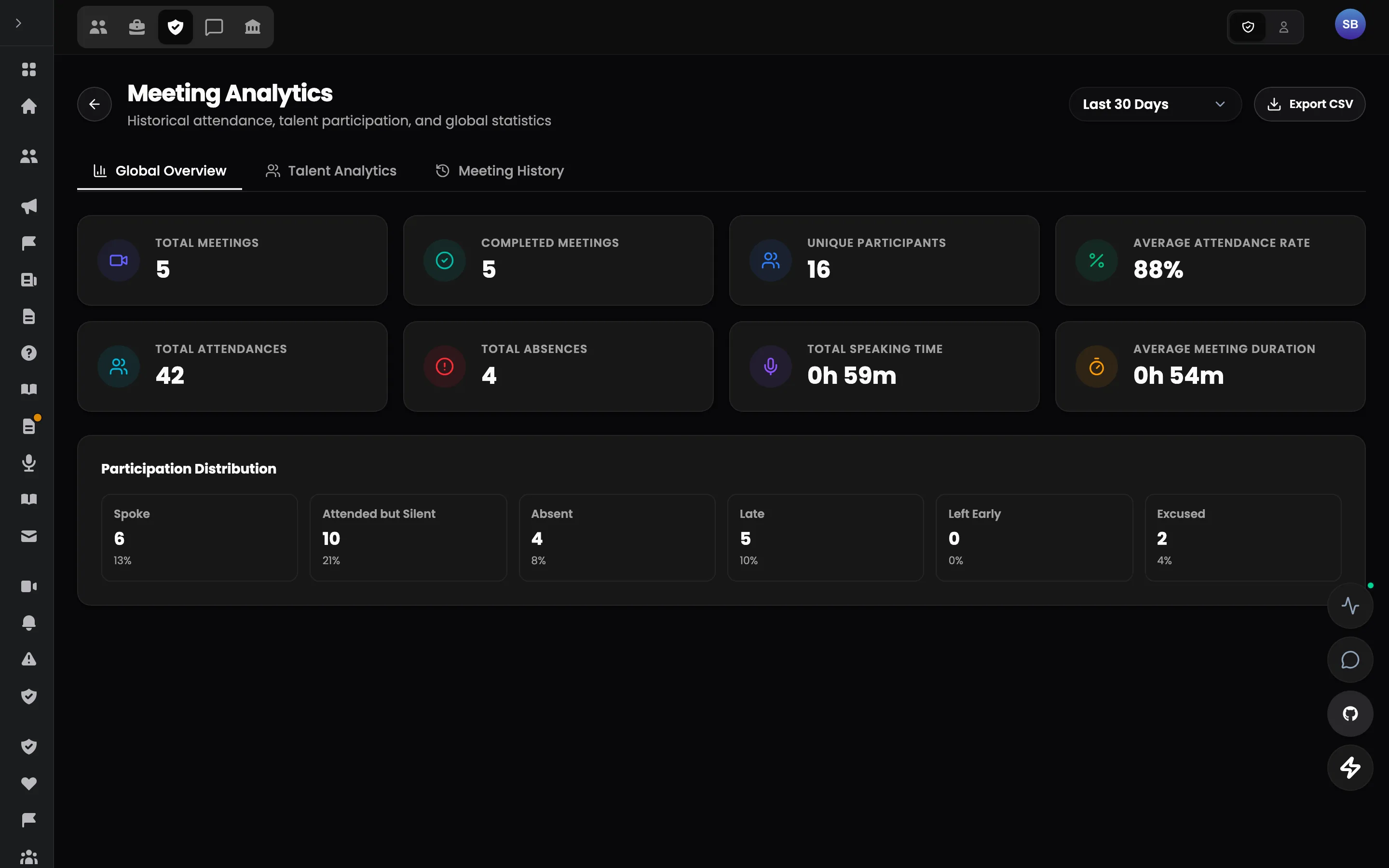Select the people group icon in the top toolbar
1389x868 pixels.
point(98,27)
